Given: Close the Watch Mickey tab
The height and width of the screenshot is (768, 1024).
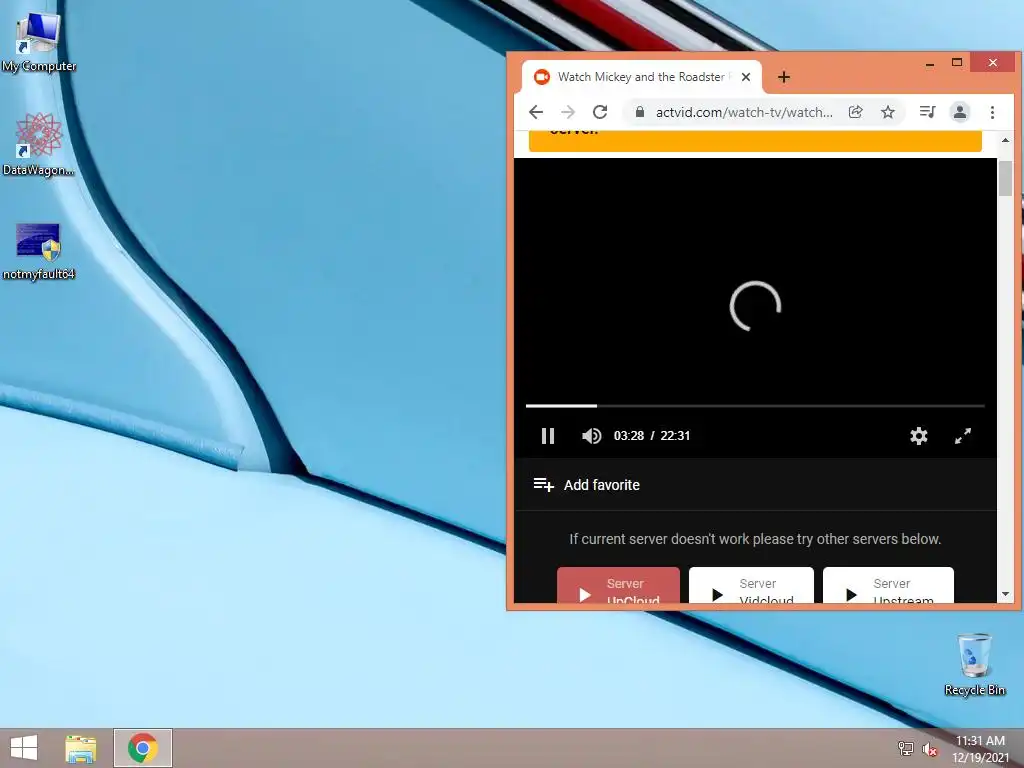Looking at the screenshot, I should click(x=746, y=77).
